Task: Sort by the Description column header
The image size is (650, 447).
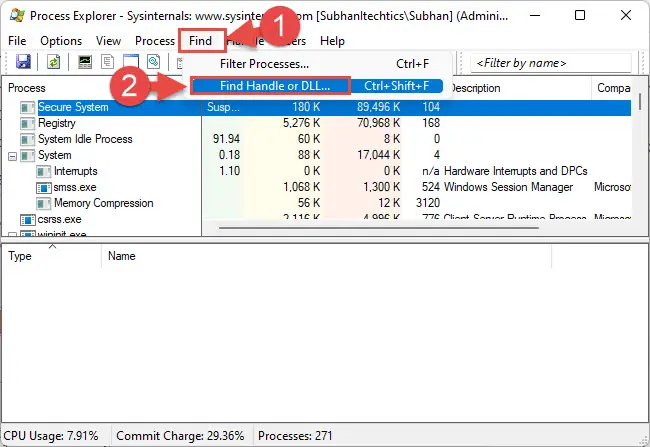Action: click(475, 88)
